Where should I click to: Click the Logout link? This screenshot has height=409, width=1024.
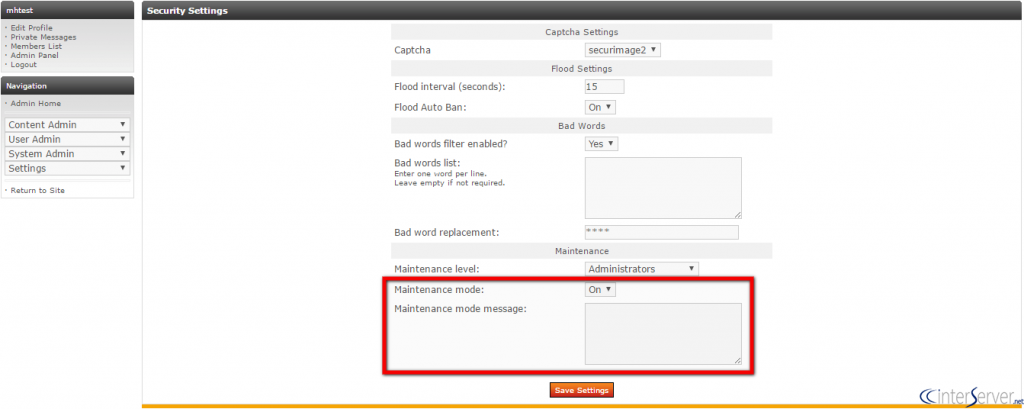point(24,65)
